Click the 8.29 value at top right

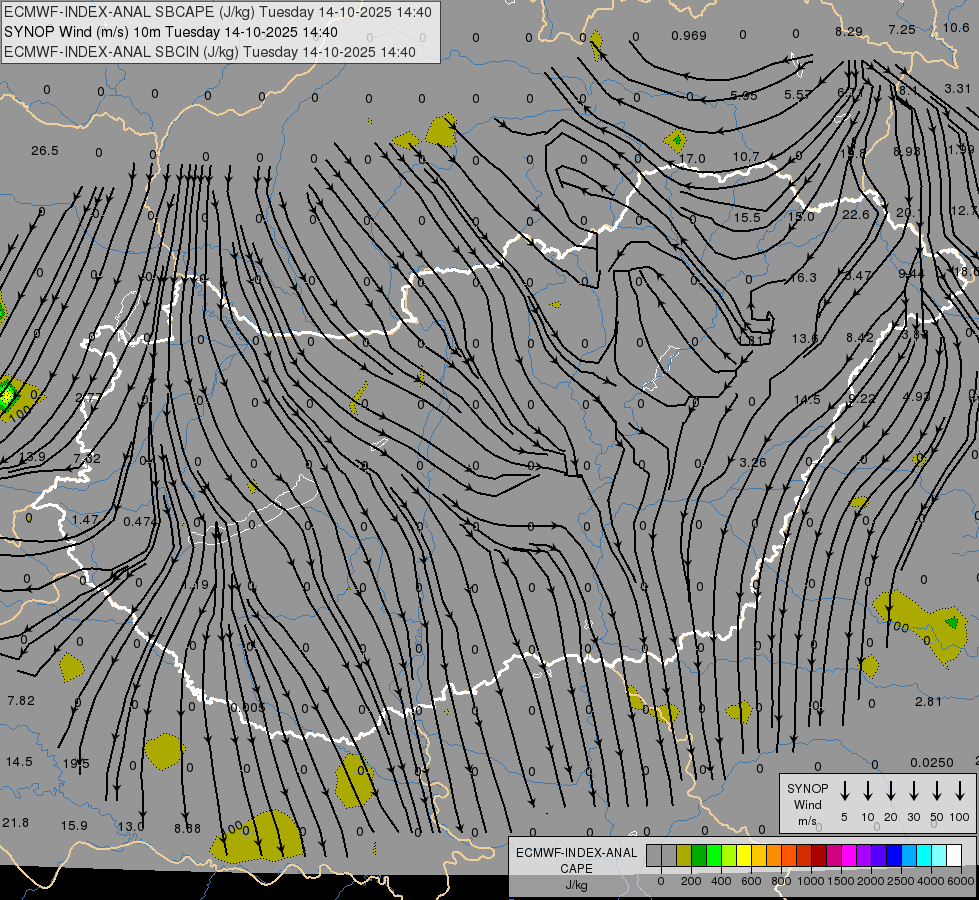click(x=849, y=31)
